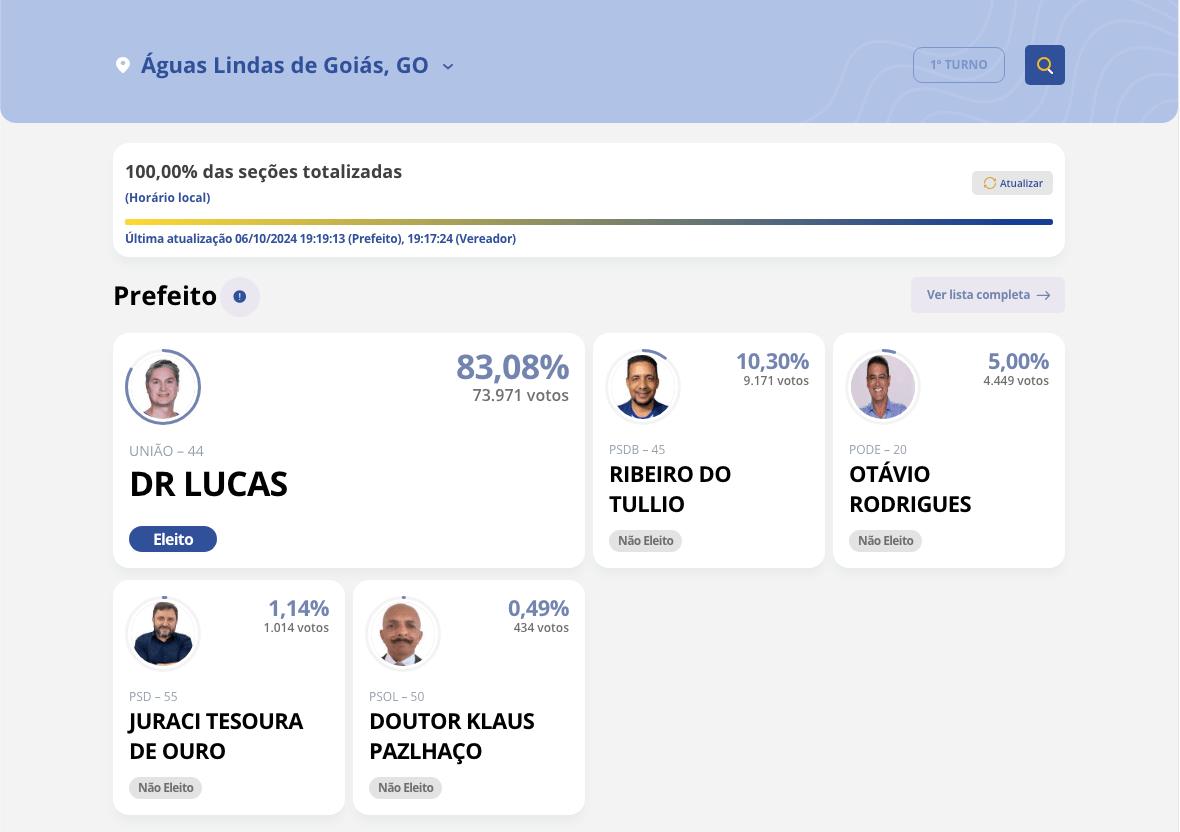
Task: Open the Águas Lindas de Goiás dropdown
Action: [285, 66]
